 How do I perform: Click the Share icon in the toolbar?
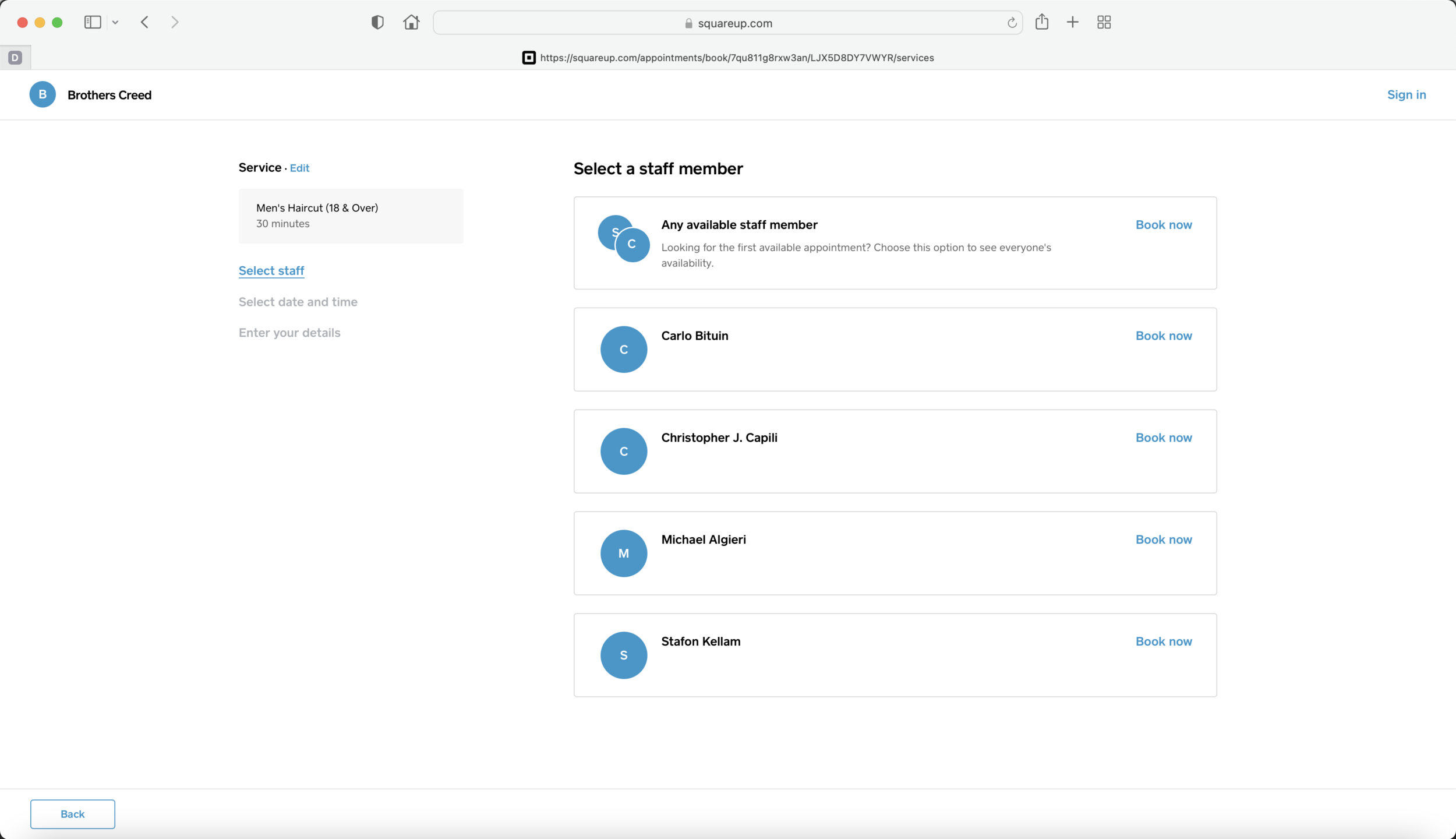pos(1042,22)
